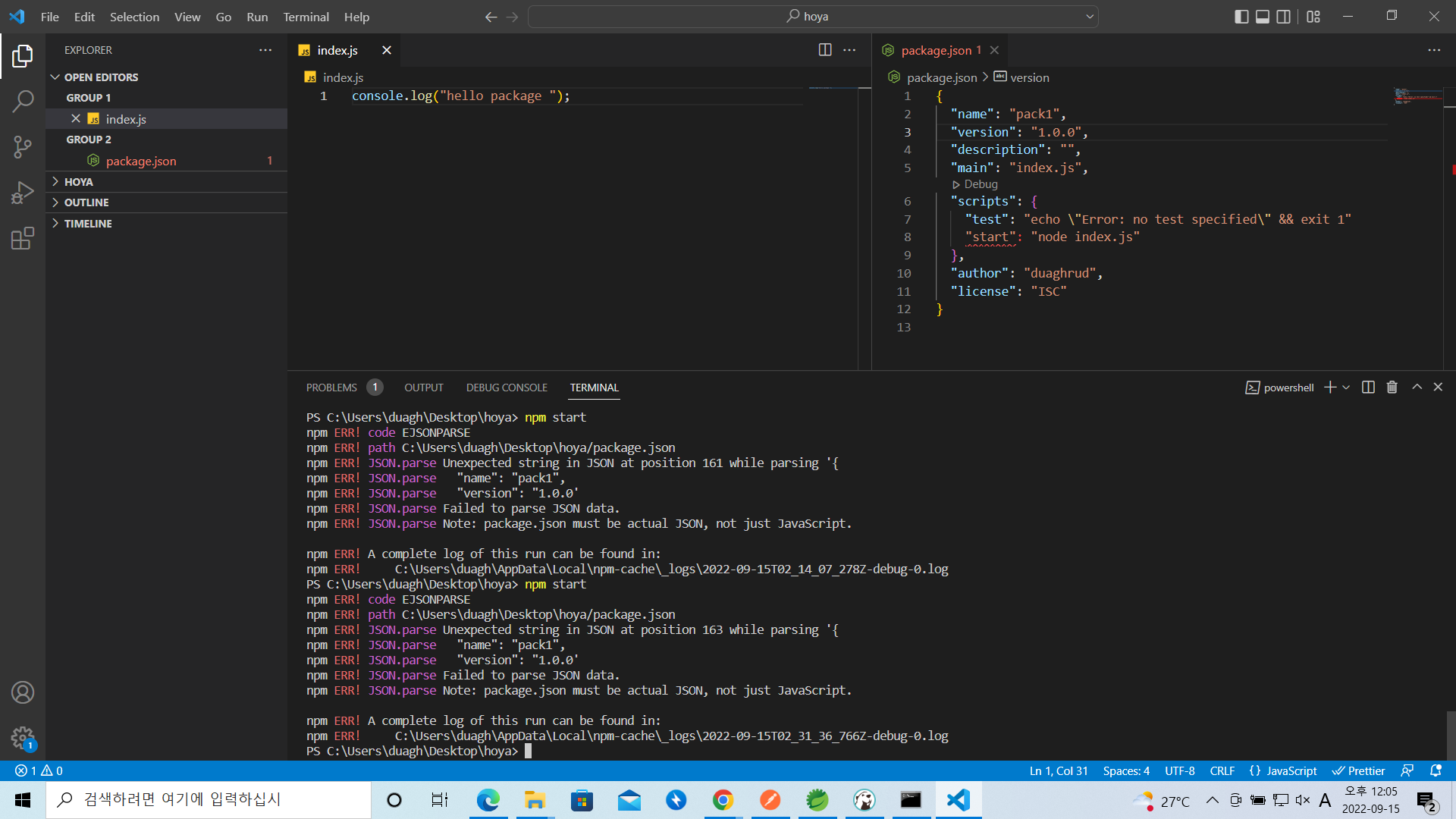
Task: Open the File menu
Action: pos(50,17)
